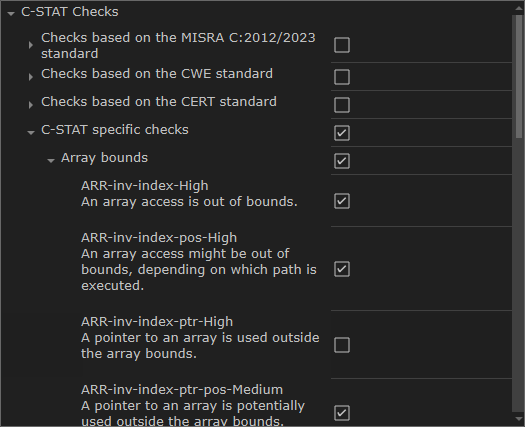This screenshot has width=525, height=427.
Task: Select the C-STAT Checks label
Action: coord(70,12)
